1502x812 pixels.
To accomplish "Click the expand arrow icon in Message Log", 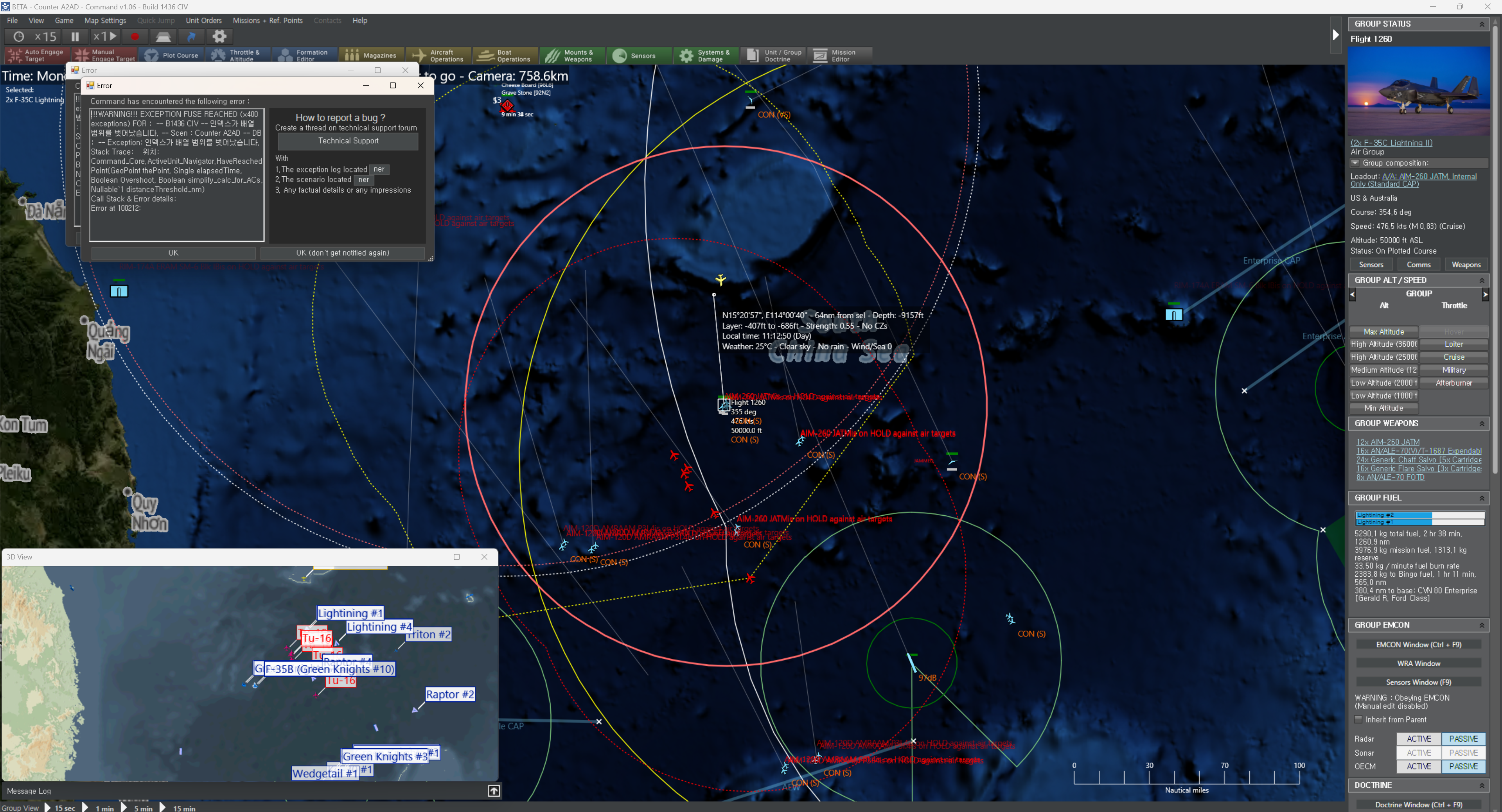I will coord(493,791).
